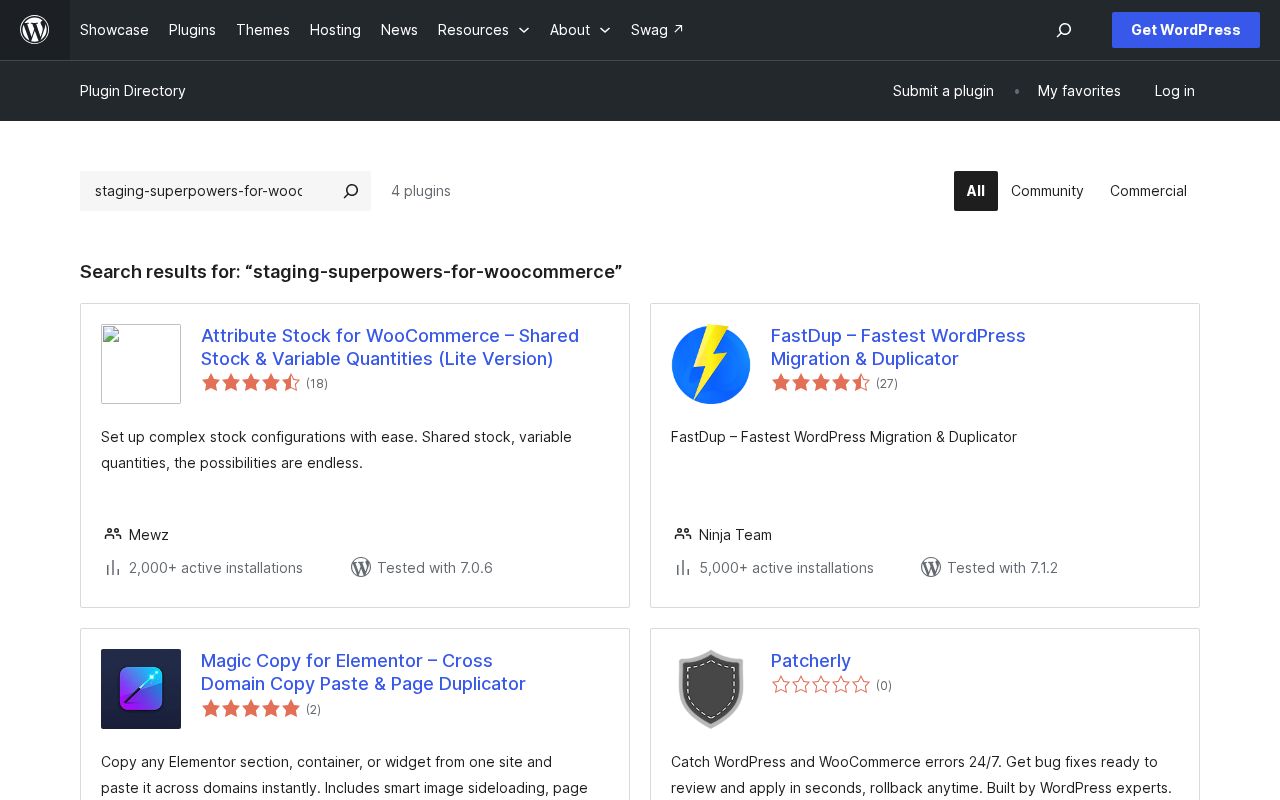The image size is (1280, 800).
Task: Select the Community filter tab
Action: click(1047, 191)
